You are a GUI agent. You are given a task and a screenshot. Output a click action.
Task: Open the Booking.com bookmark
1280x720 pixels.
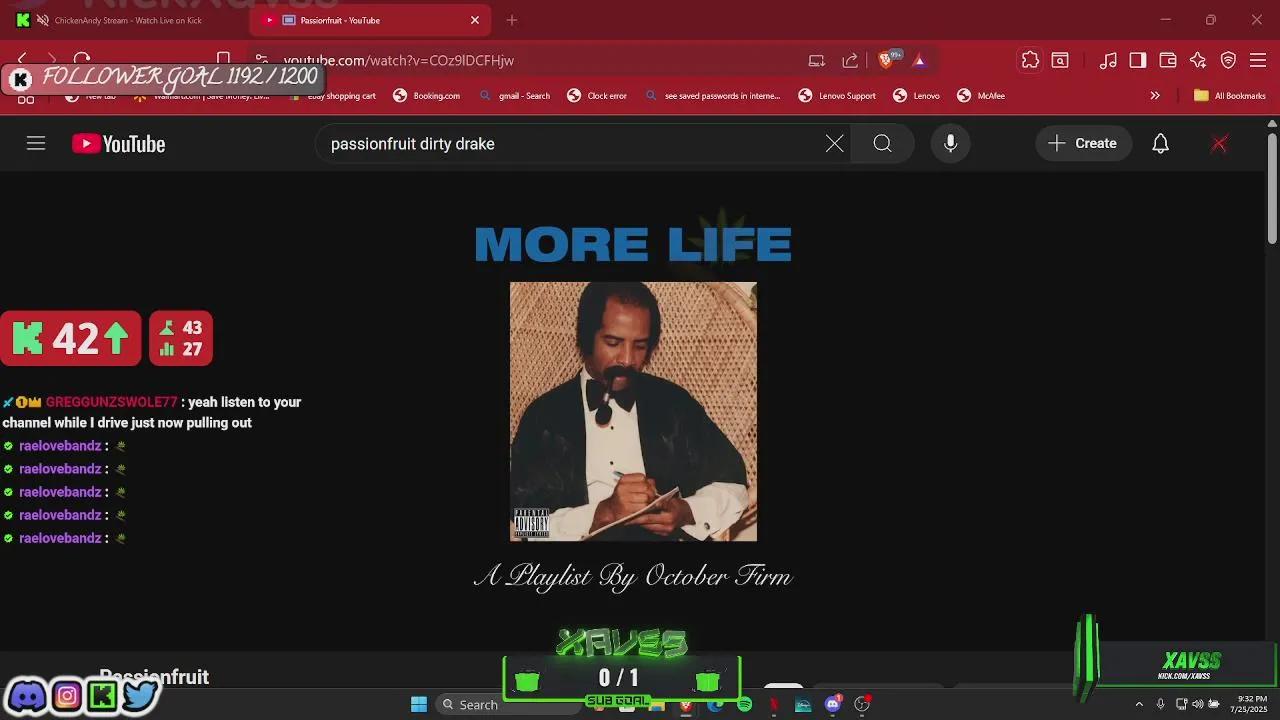(x=427, y=96)
